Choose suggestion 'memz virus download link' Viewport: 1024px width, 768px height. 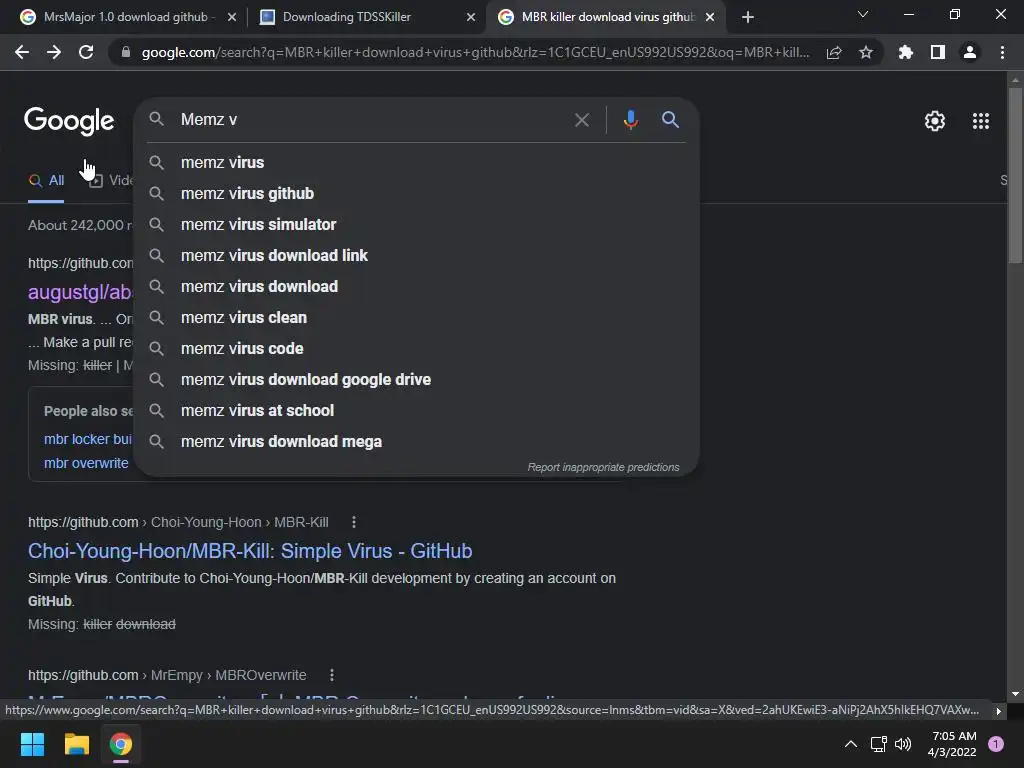(417, 255)
